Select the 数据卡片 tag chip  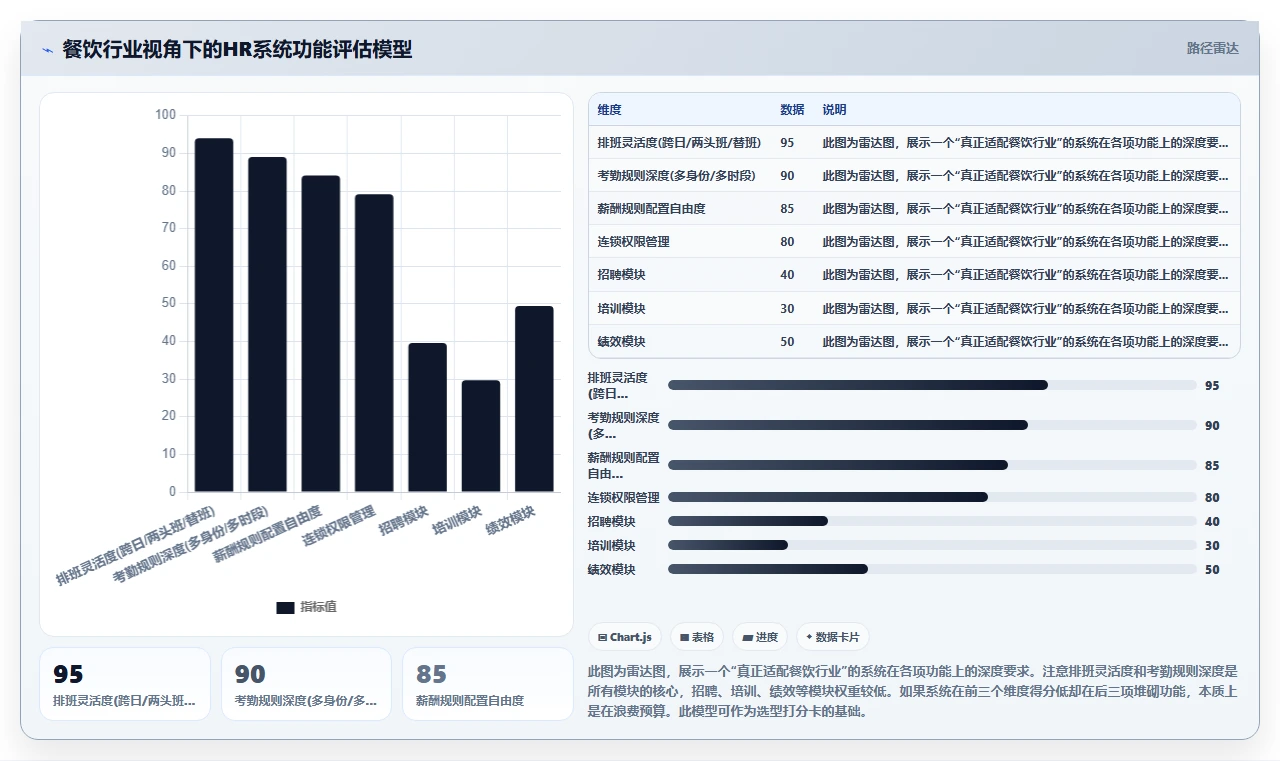832,637
